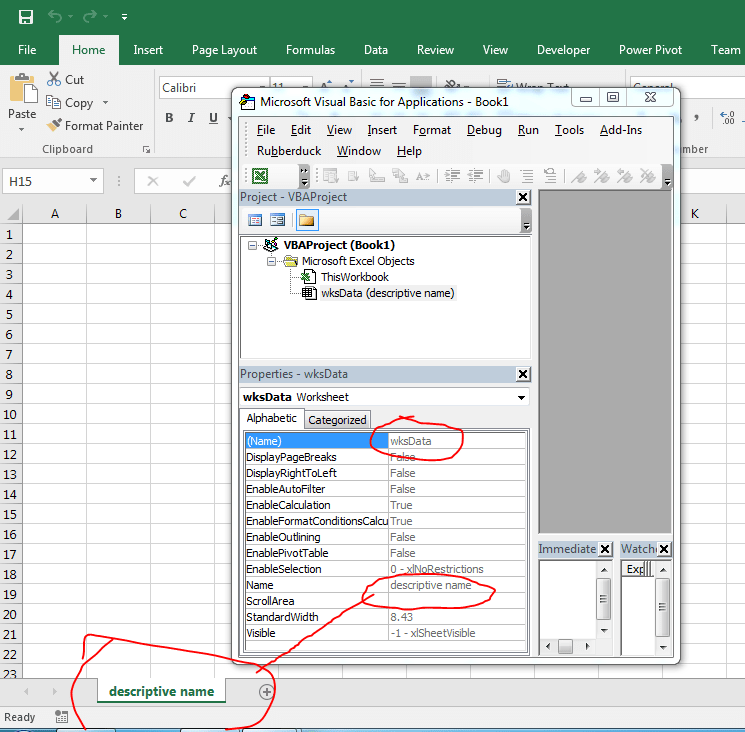The width and height of the screenshot is (745, 732).
Task: Click the (Name) property value wksData
Action: point(457,441)
